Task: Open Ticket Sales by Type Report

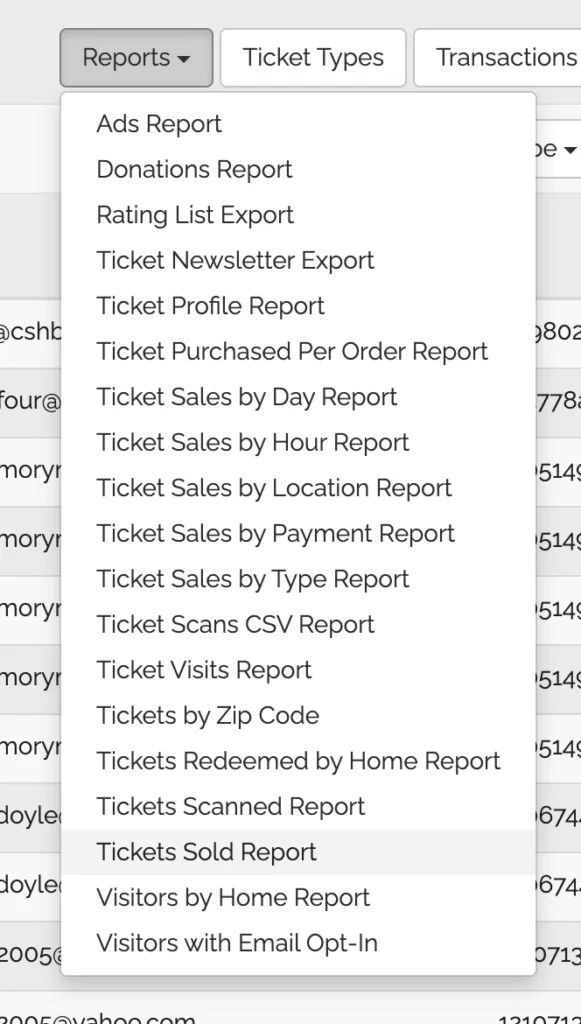Action: [x=298, y=579]
